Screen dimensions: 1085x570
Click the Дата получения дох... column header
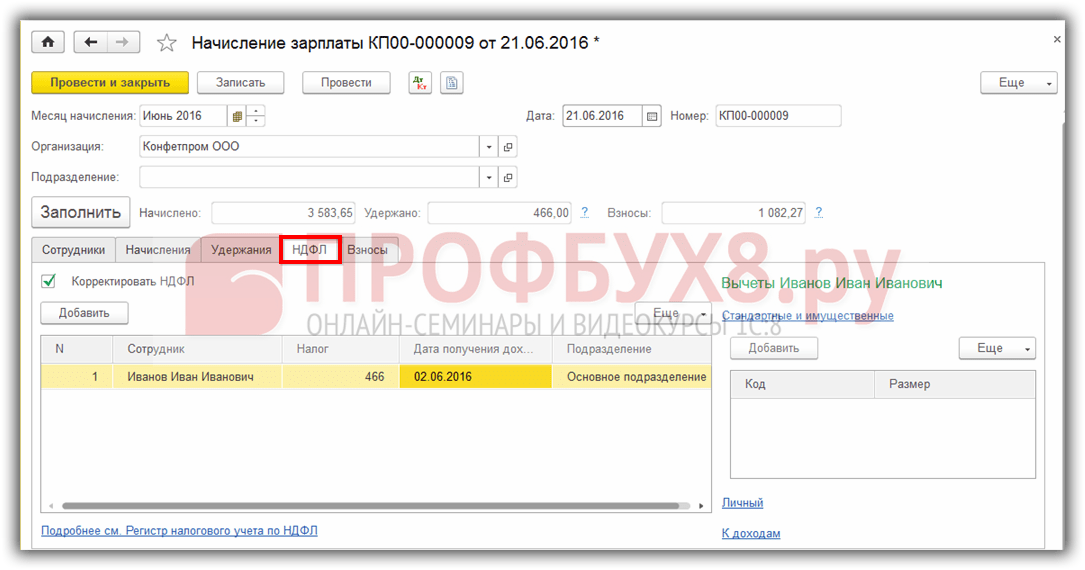pyautogui.click(x=475, y=349)
